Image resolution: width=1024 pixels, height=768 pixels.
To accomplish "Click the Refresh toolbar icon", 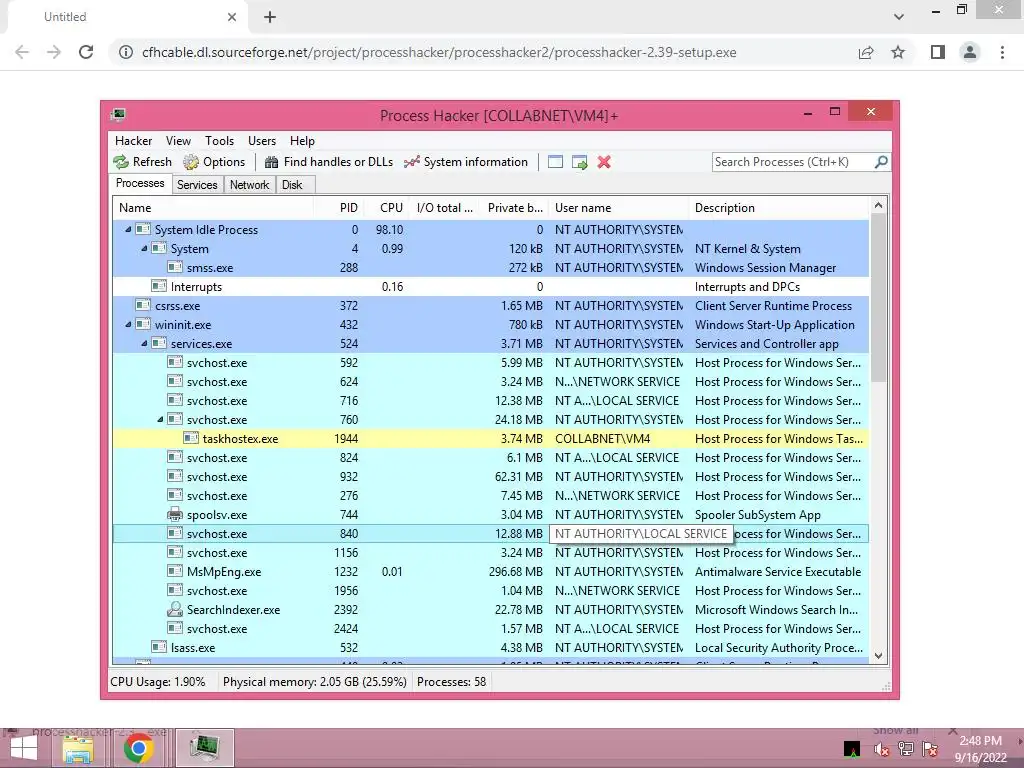I will pos(121,162).
